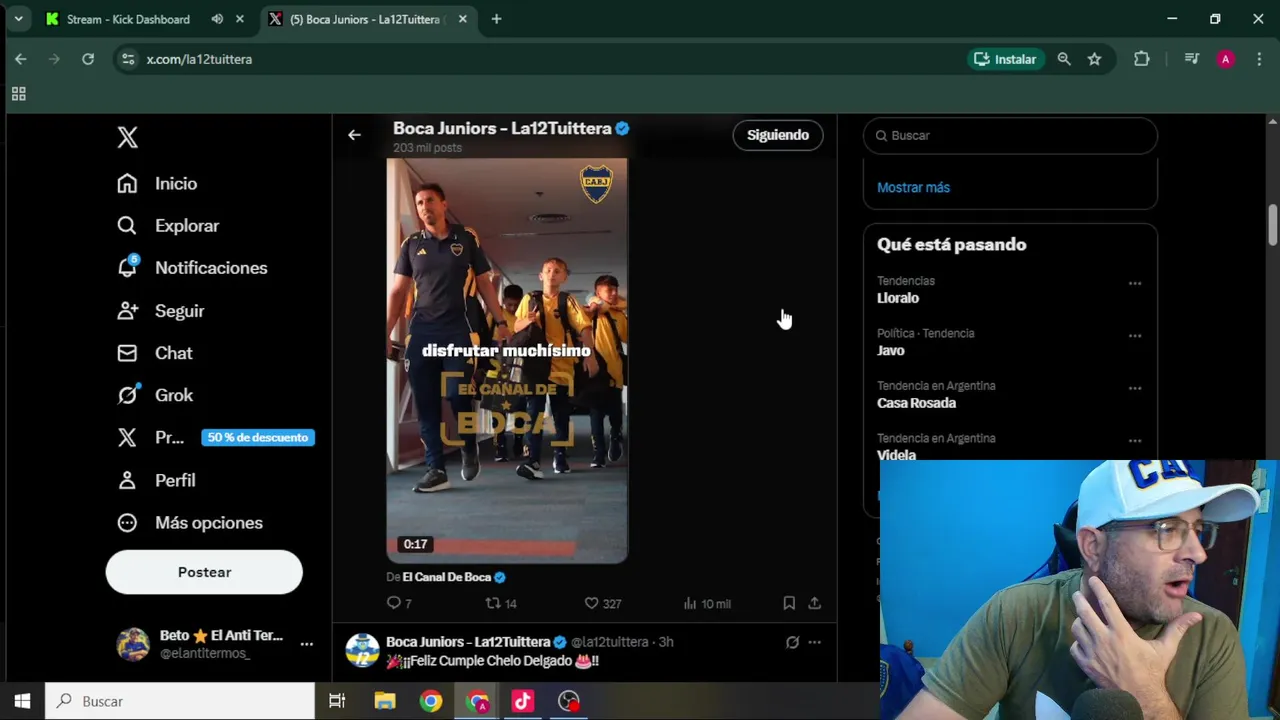Screen dimensions: 1280x720
Task: Click the Postear button
Action: pyautogui.click(x=204, y=572)
